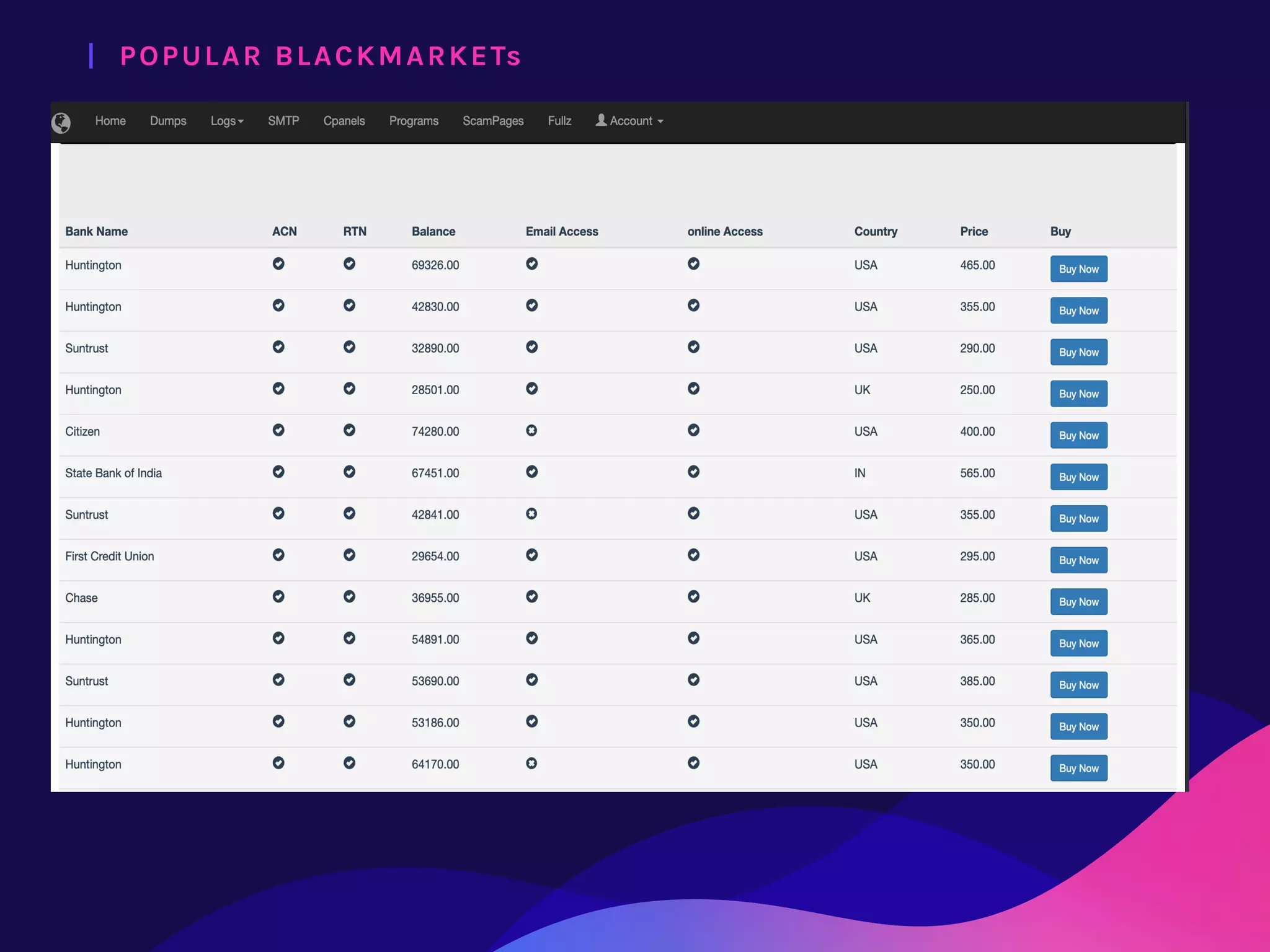The width and height of the screenshot is (1270, 952).
Task: Click Buy Now for Citizen row
Action: [x=1078, y=435]
